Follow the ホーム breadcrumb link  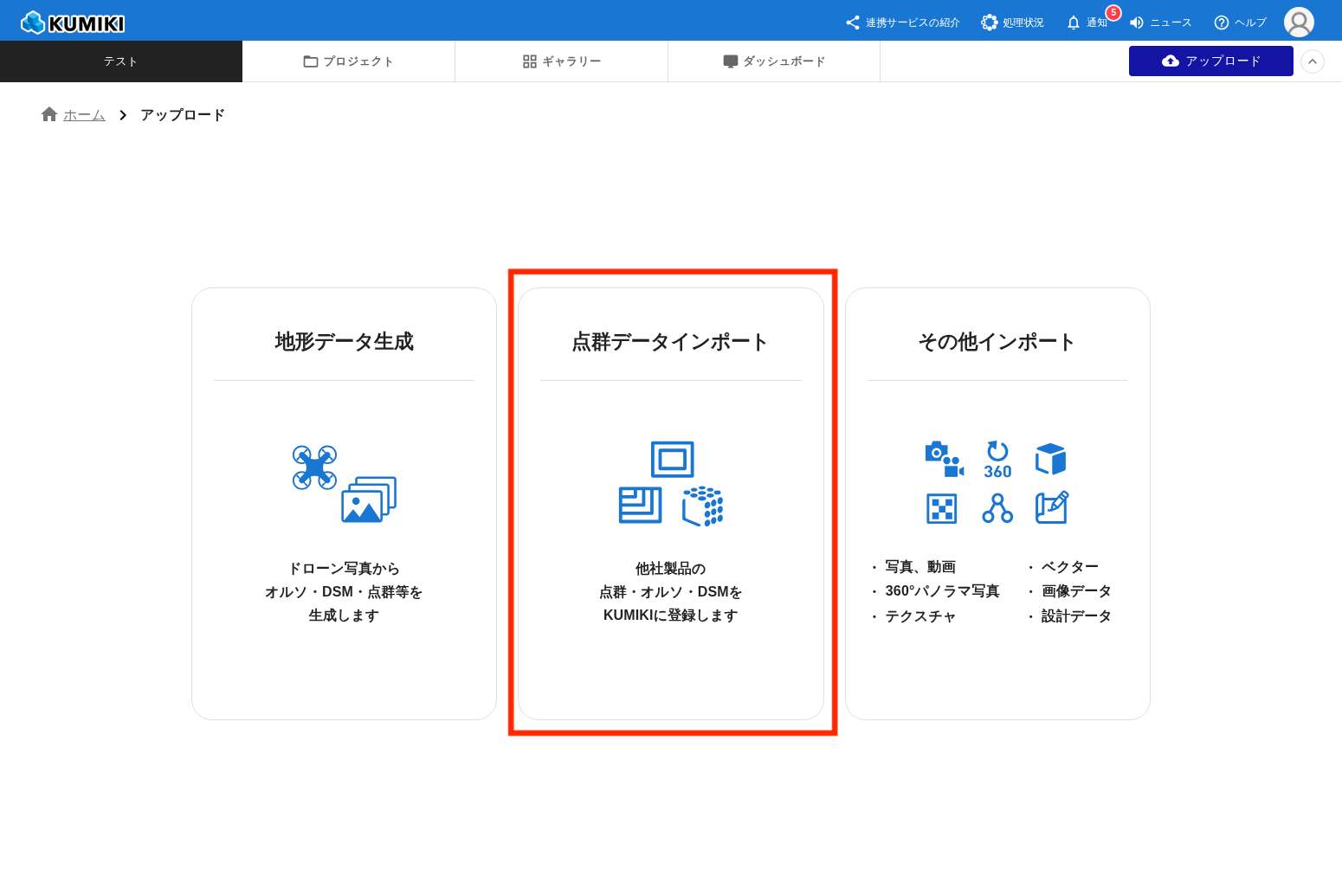[x=84, y=115]
